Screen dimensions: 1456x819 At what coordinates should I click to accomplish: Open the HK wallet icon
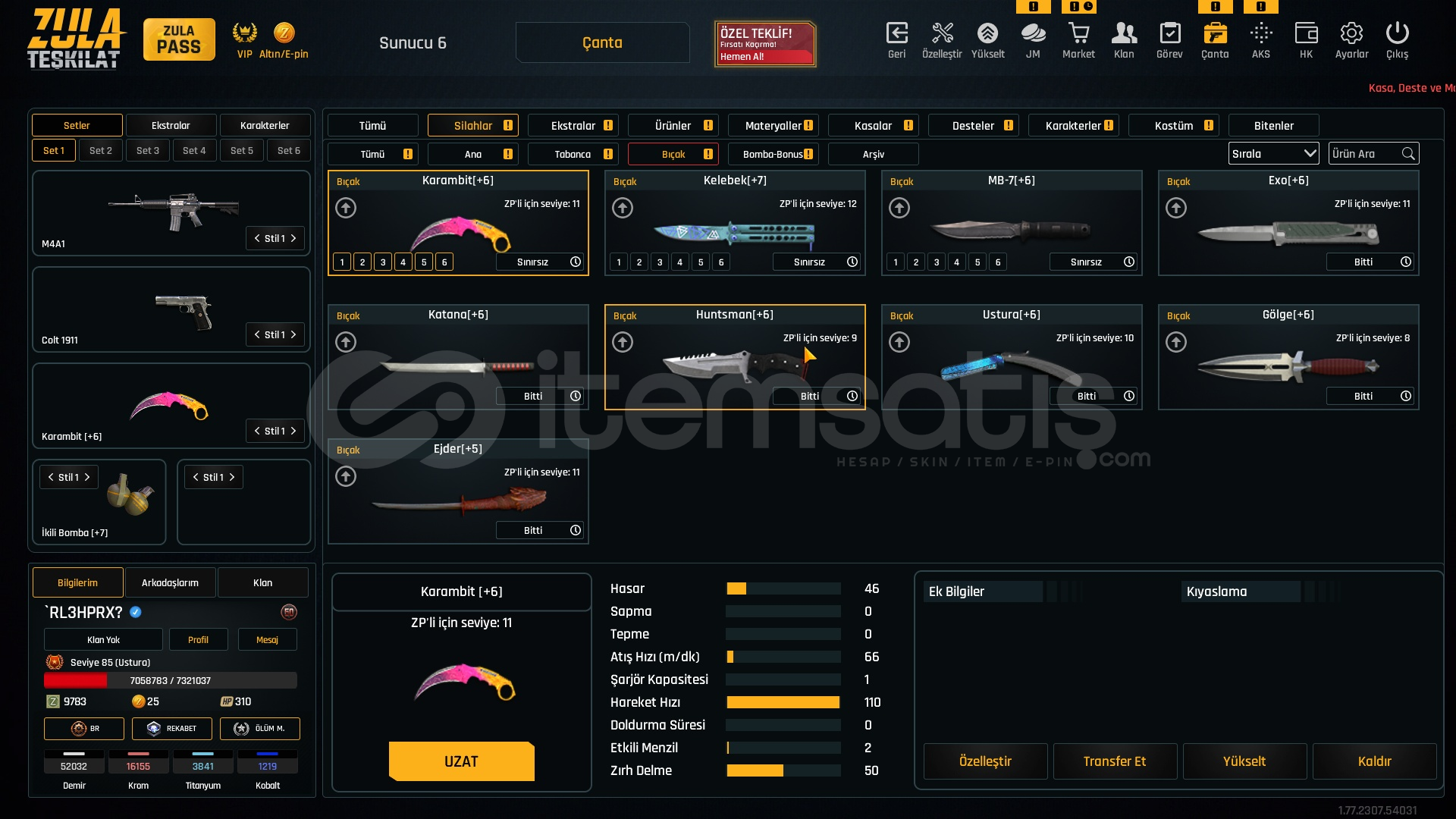click(x=1306, y=33)
